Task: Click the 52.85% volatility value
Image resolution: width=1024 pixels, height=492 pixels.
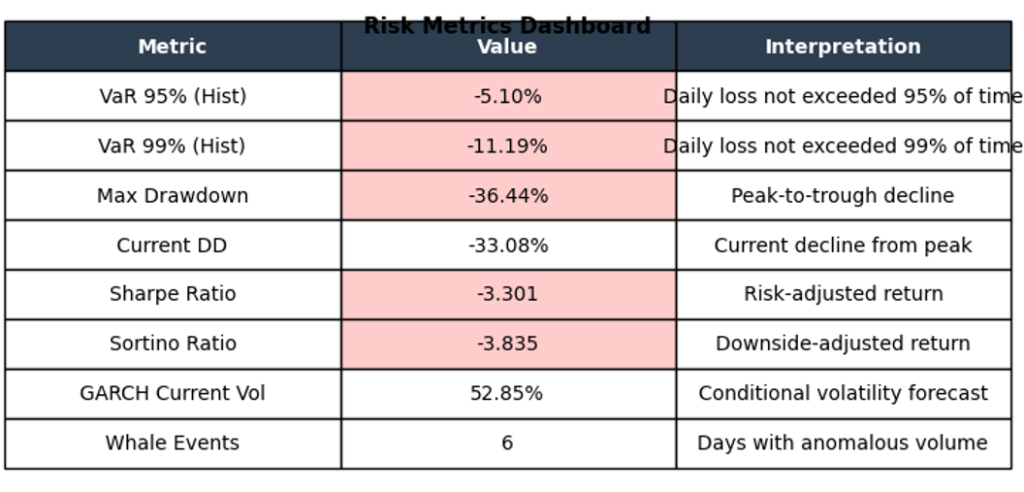Action: [507, 394]
